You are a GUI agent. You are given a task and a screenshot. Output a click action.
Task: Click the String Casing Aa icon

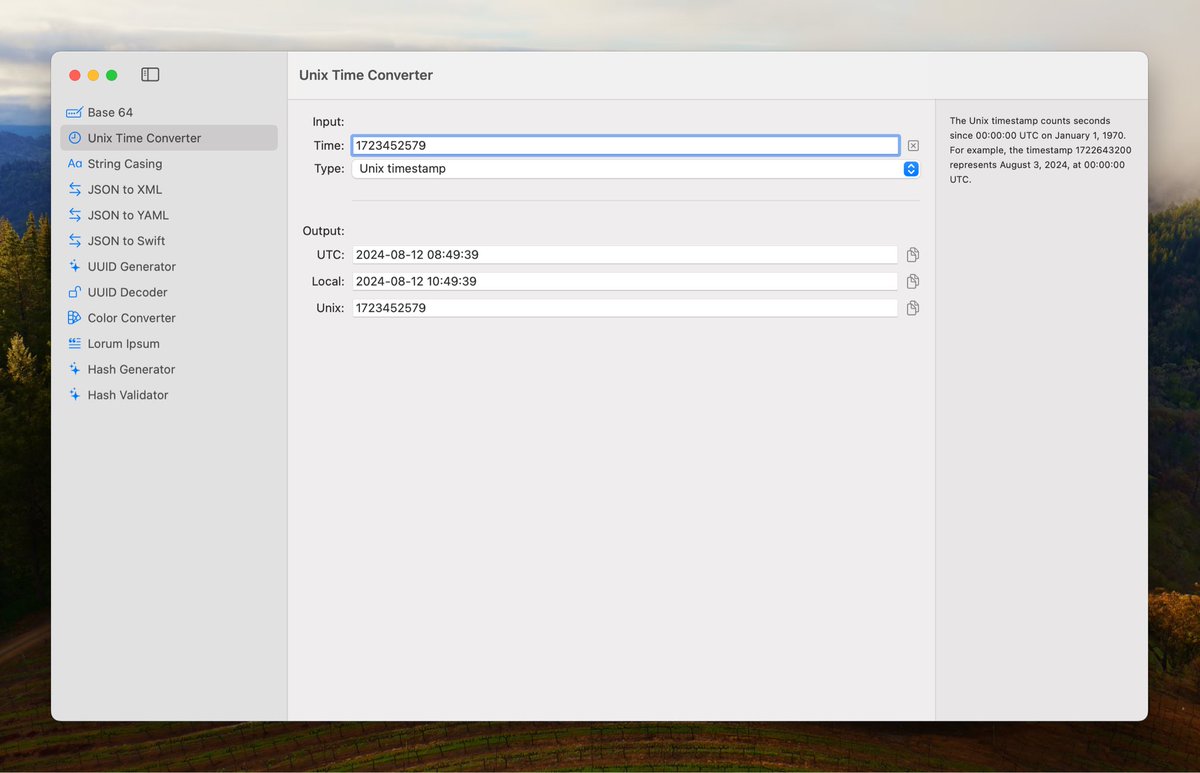74,164
